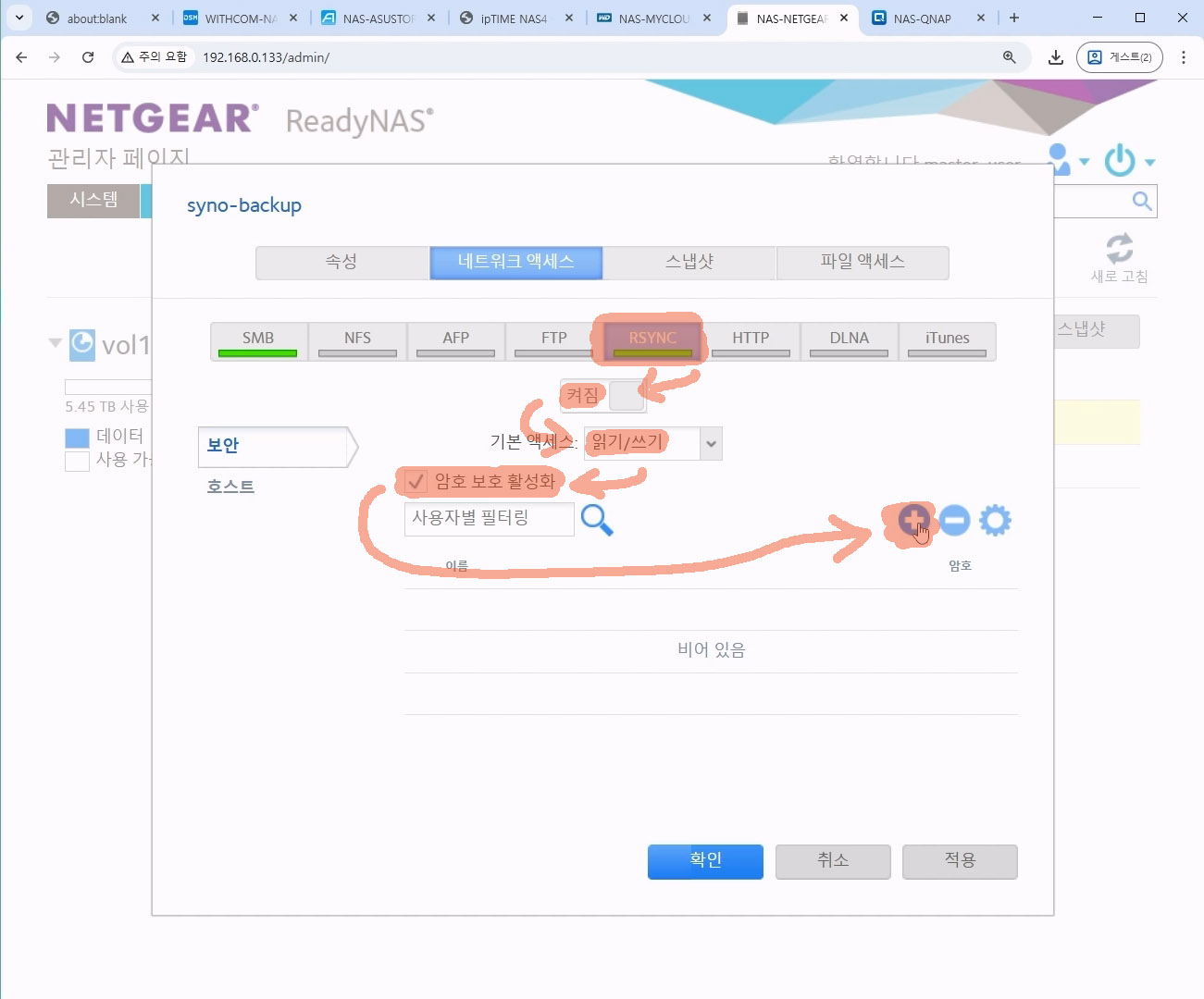Click the 확인 button
1204x999 pixels.
click(705, 861)
